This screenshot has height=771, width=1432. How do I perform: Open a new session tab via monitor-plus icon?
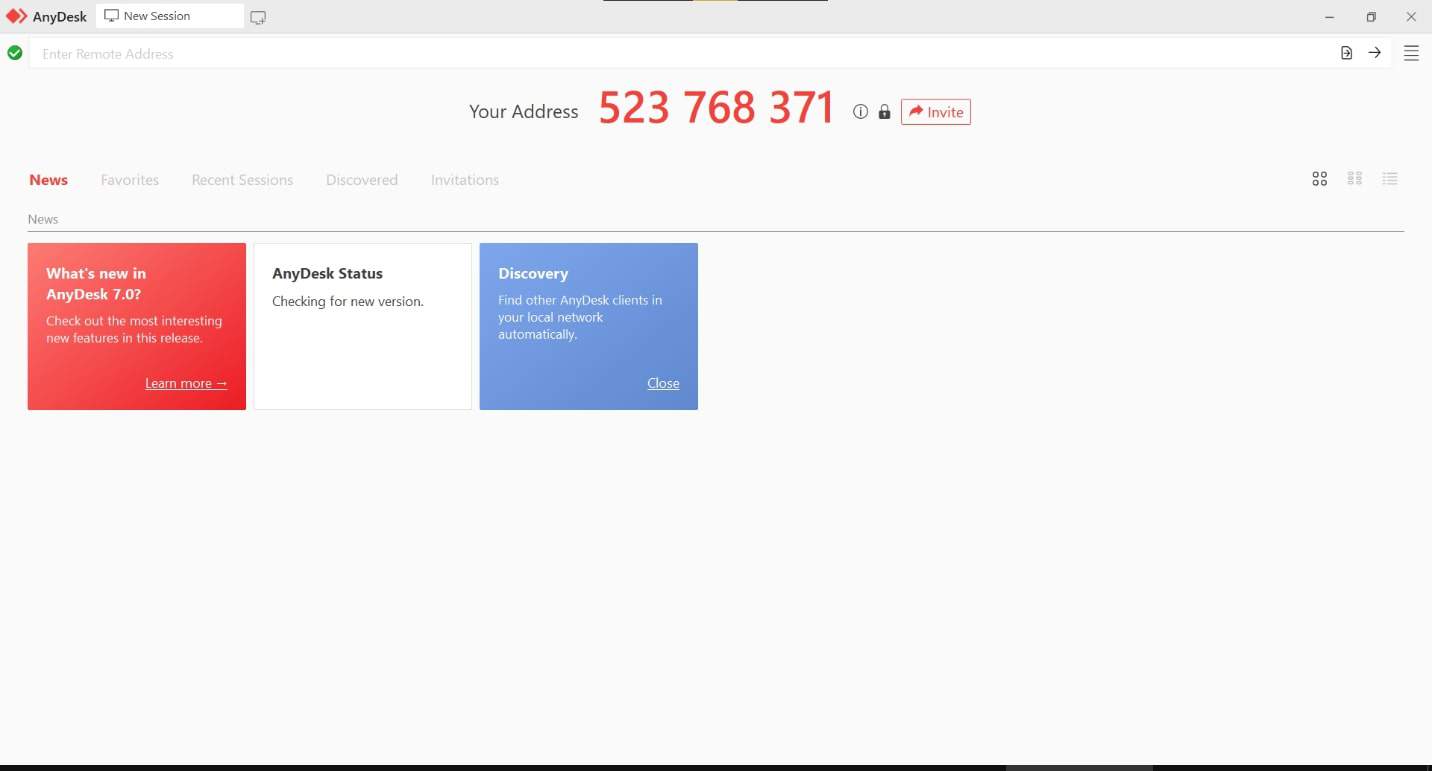click(258, 17)
